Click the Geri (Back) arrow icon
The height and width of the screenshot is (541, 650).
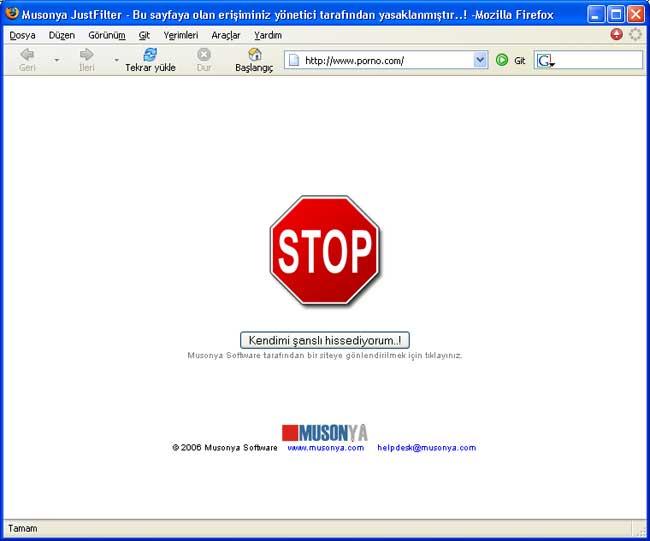pyautogui.click(x=27, y=54)
